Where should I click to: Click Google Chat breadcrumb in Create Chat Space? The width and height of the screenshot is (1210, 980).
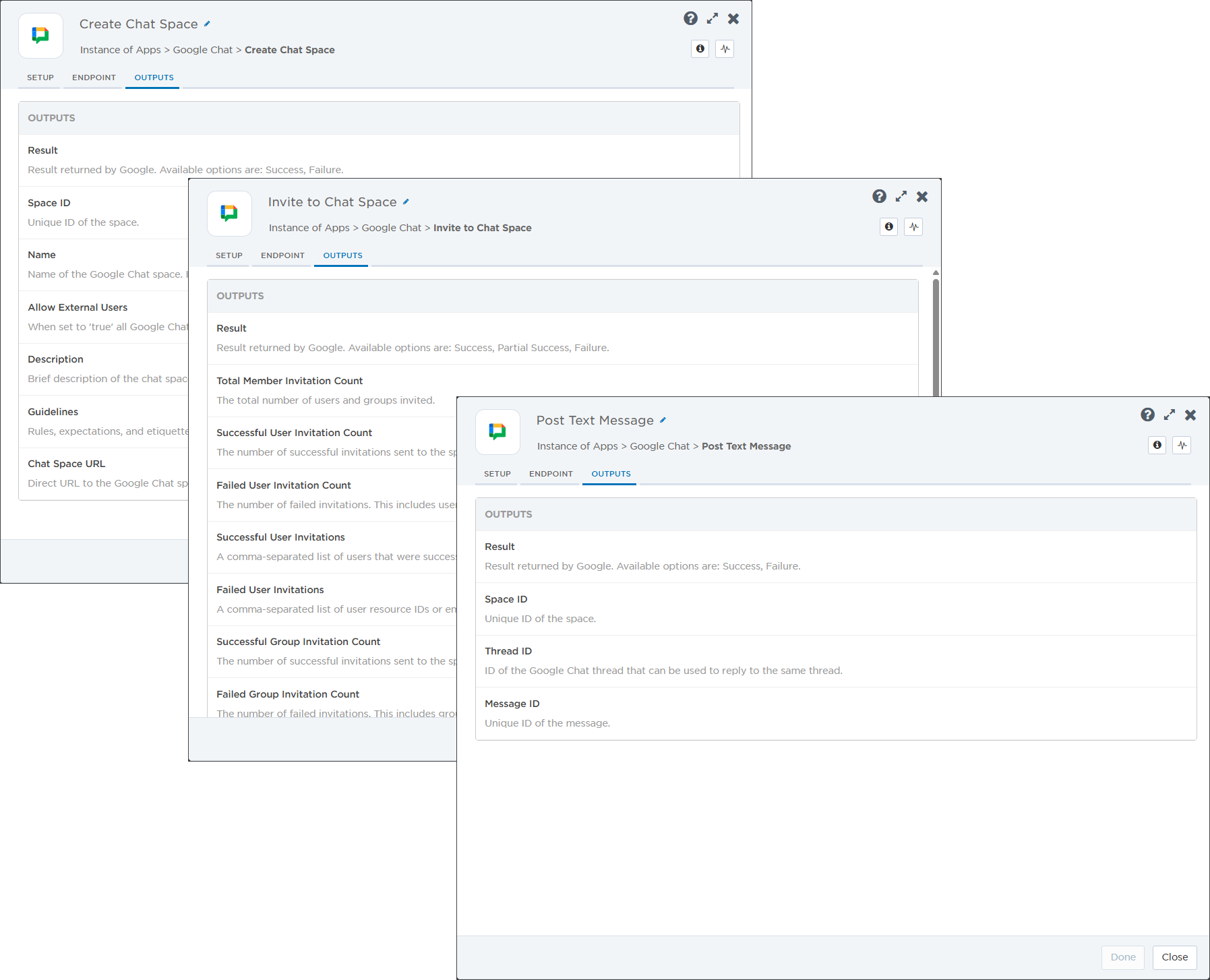202,50
